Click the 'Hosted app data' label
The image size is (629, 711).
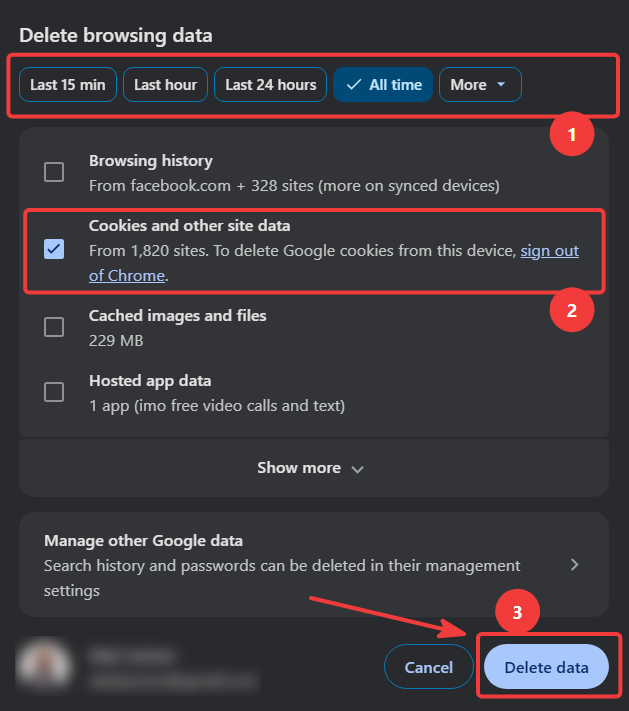150,381
